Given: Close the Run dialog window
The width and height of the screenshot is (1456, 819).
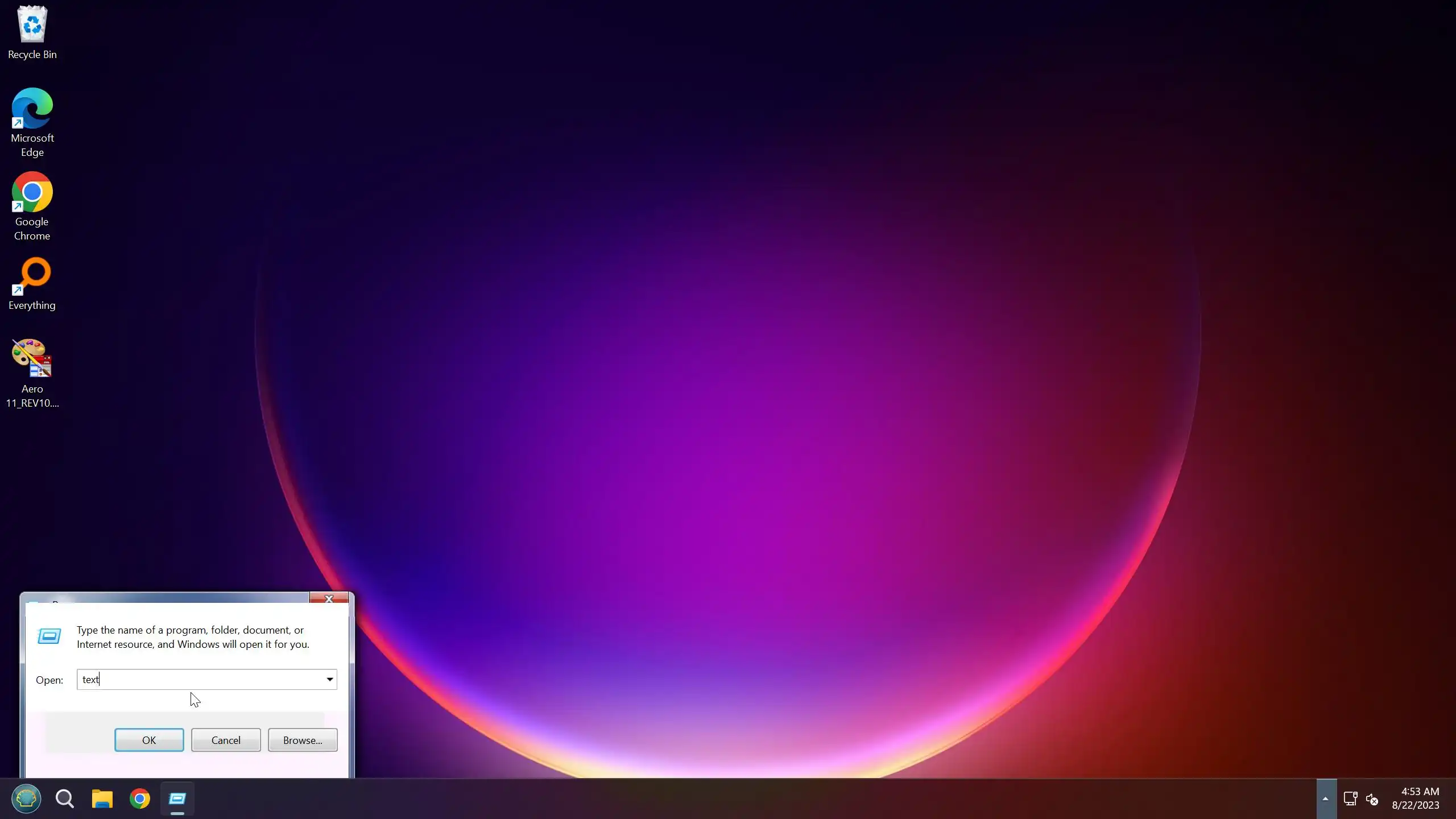Looking at the screenshot, I should [x=329, y=598].
